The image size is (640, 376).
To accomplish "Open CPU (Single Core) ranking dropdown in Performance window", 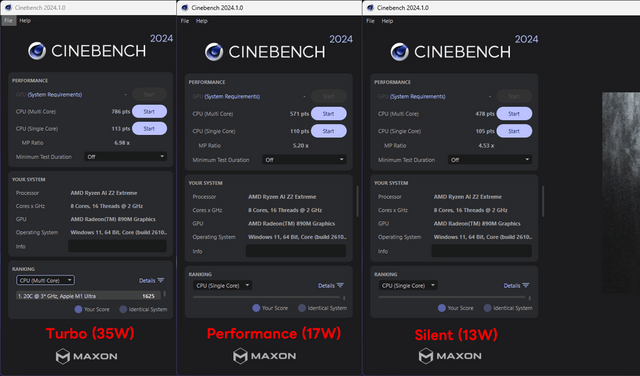I will pyautogui.click(x=222, y=285).
